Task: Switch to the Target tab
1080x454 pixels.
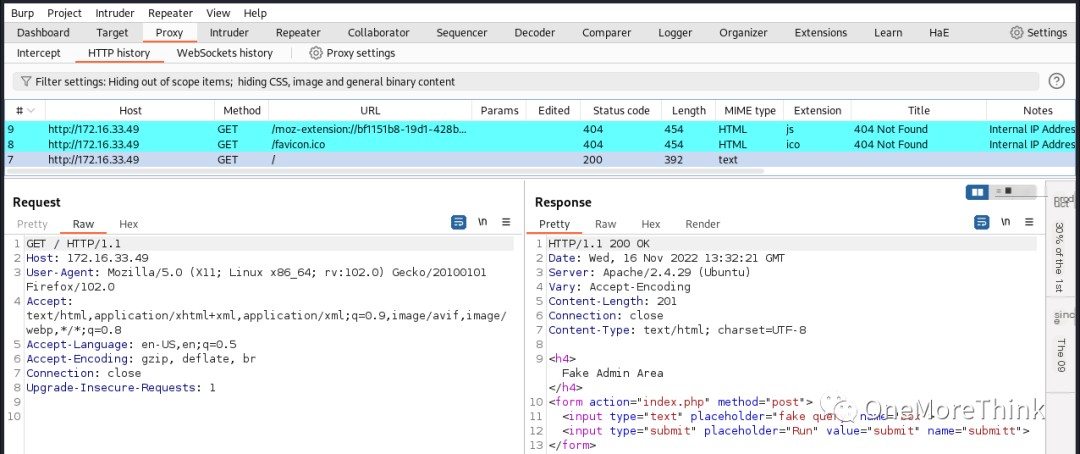Action: [x=112, y=32]
